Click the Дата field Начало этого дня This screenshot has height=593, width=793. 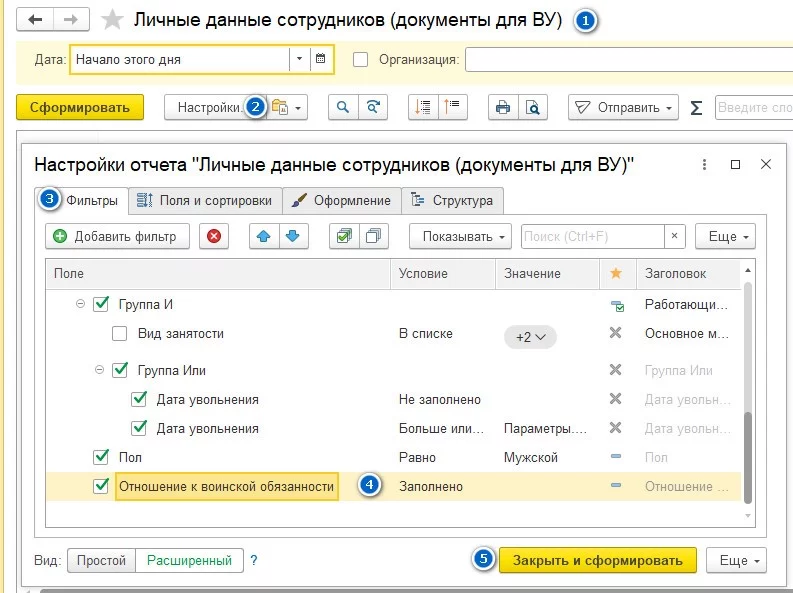coord(180,59)
